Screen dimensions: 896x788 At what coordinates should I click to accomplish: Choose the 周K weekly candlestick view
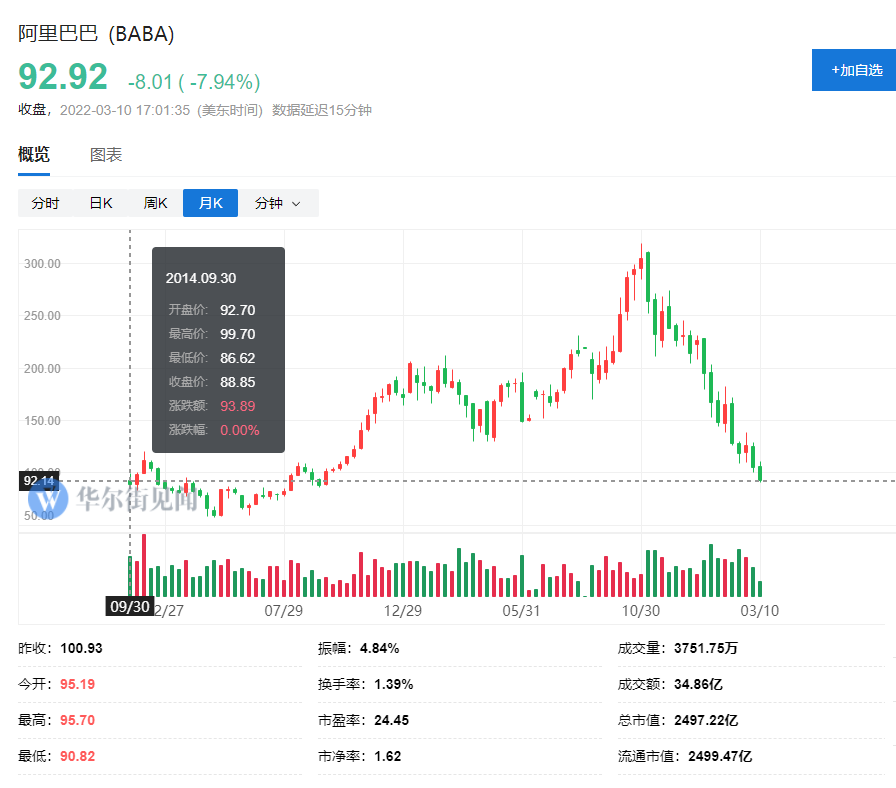(155, 203)
